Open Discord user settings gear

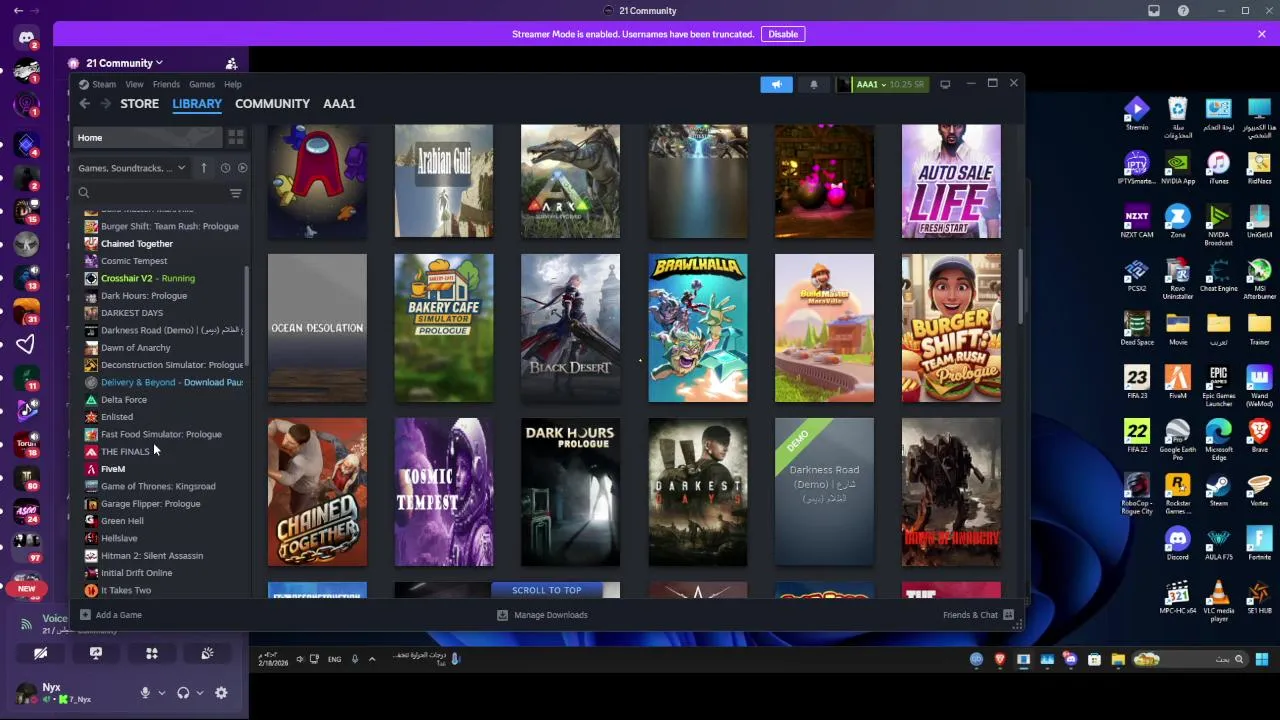click(221, 693)
